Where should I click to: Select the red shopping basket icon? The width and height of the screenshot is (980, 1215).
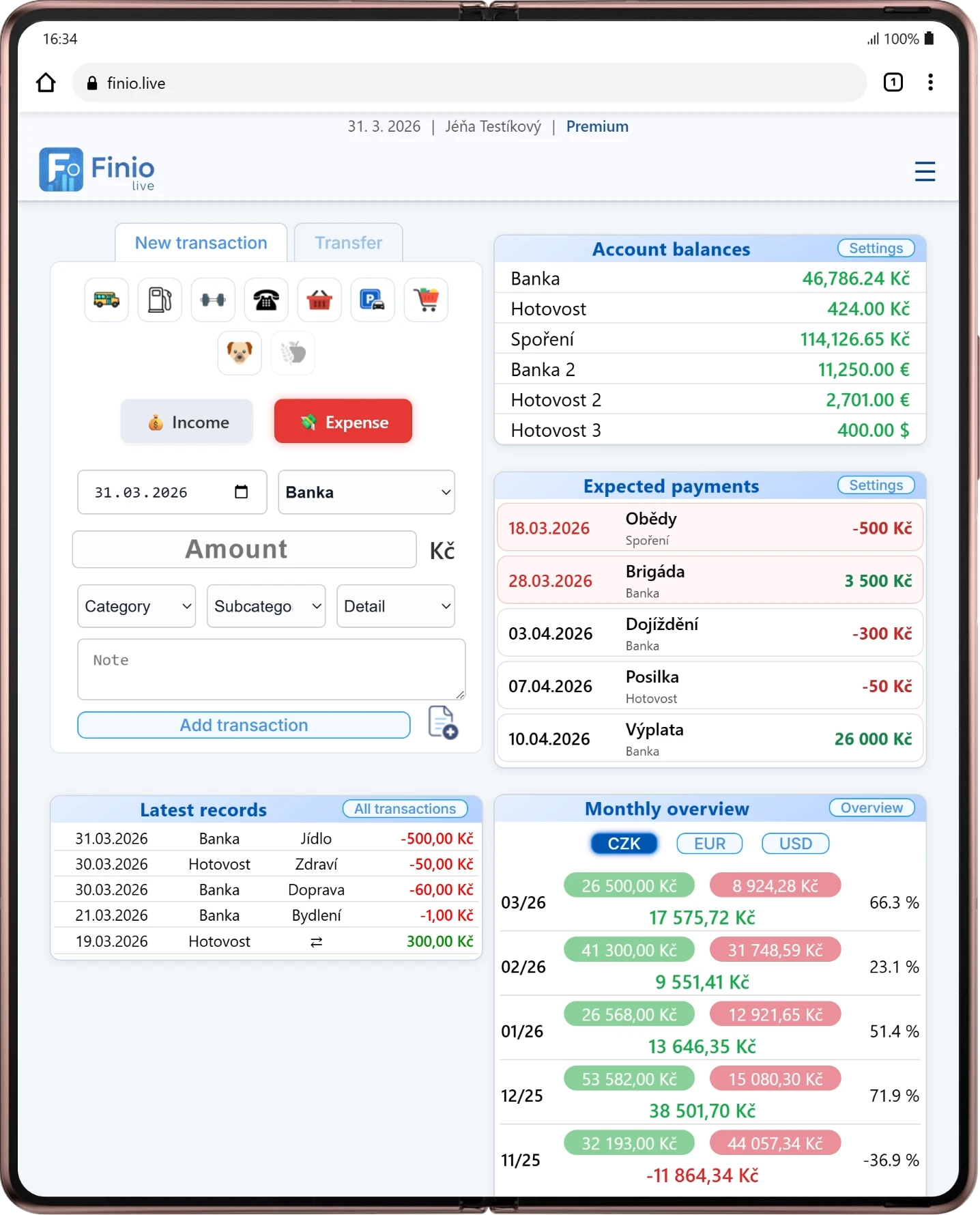pyautogui.click(x=319, y=300)
